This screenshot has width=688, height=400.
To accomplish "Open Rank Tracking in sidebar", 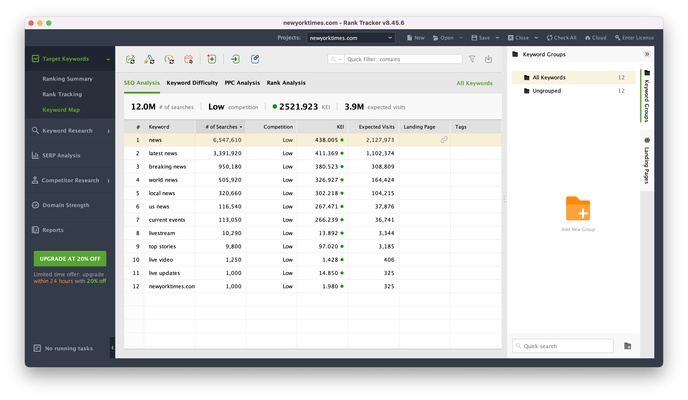I will (62, 94).
